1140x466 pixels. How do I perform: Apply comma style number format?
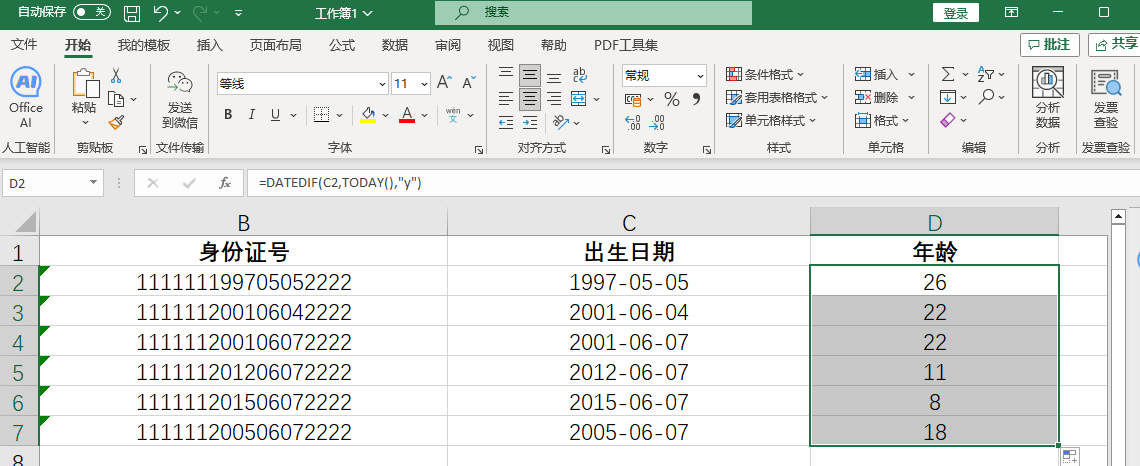coord(696,99)
